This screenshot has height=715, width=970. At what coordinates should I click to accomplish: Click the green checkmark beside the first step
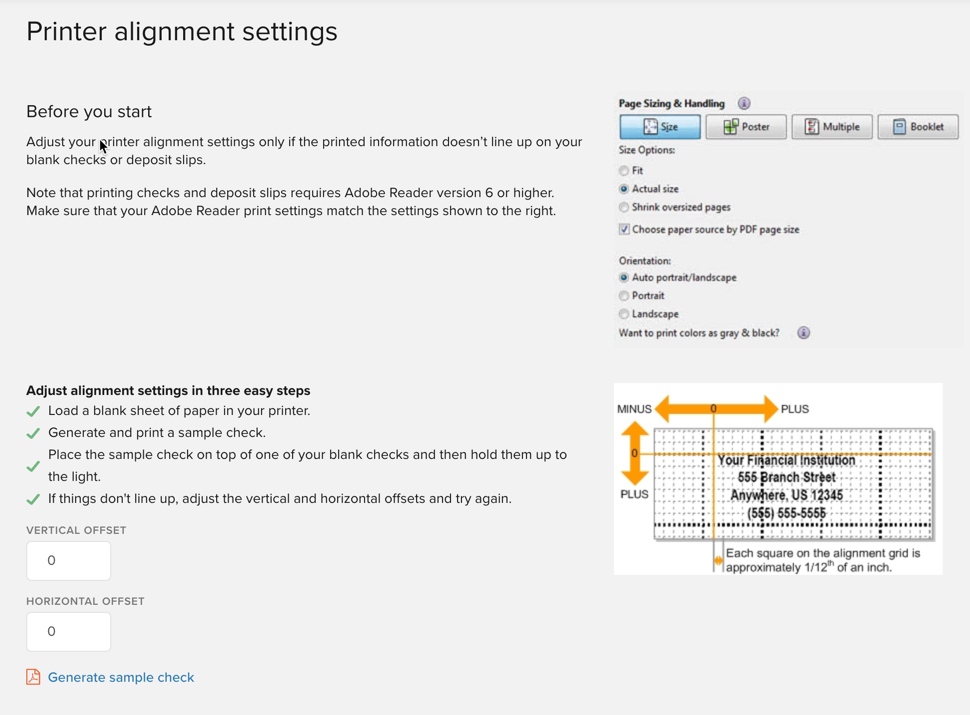(32, 409)
